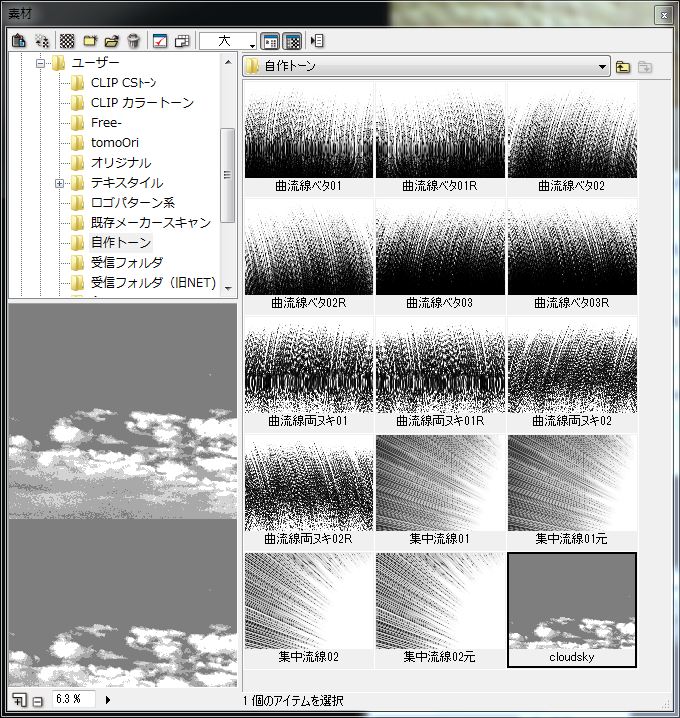Click the grayed folder forward icon

645,67
